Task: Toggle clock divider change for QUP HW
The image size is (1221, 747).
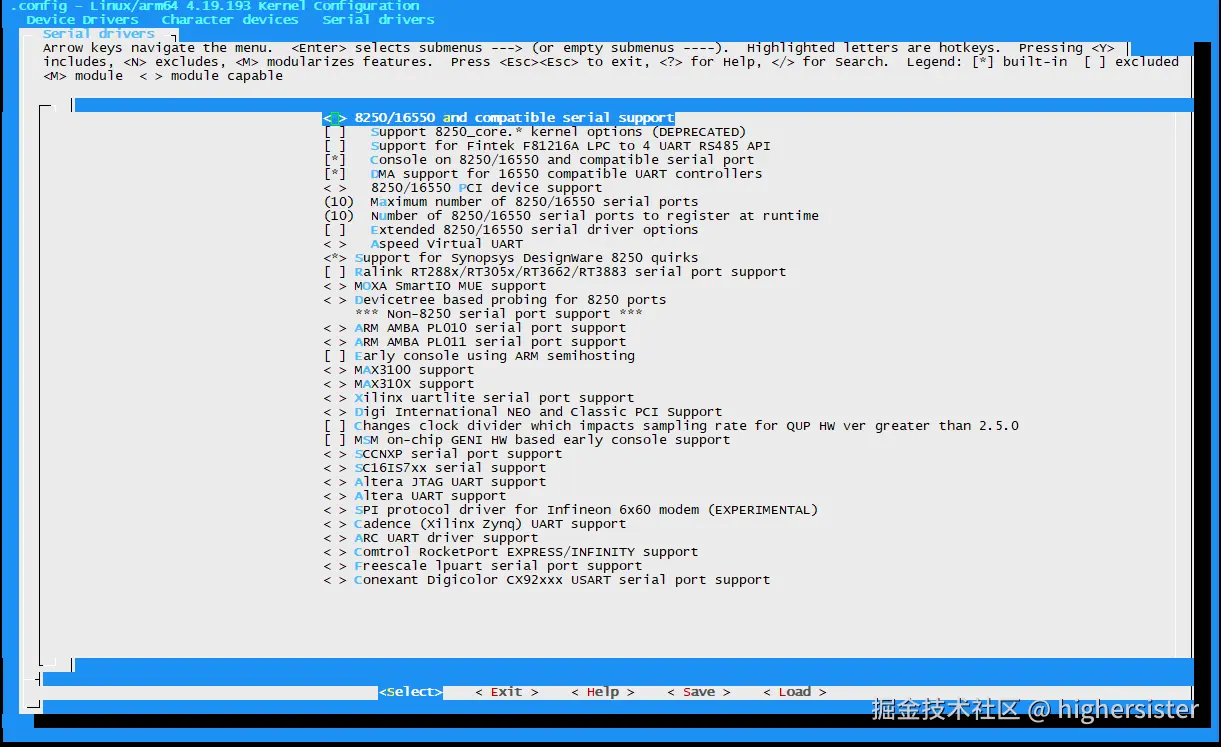Action: [670, 426]
